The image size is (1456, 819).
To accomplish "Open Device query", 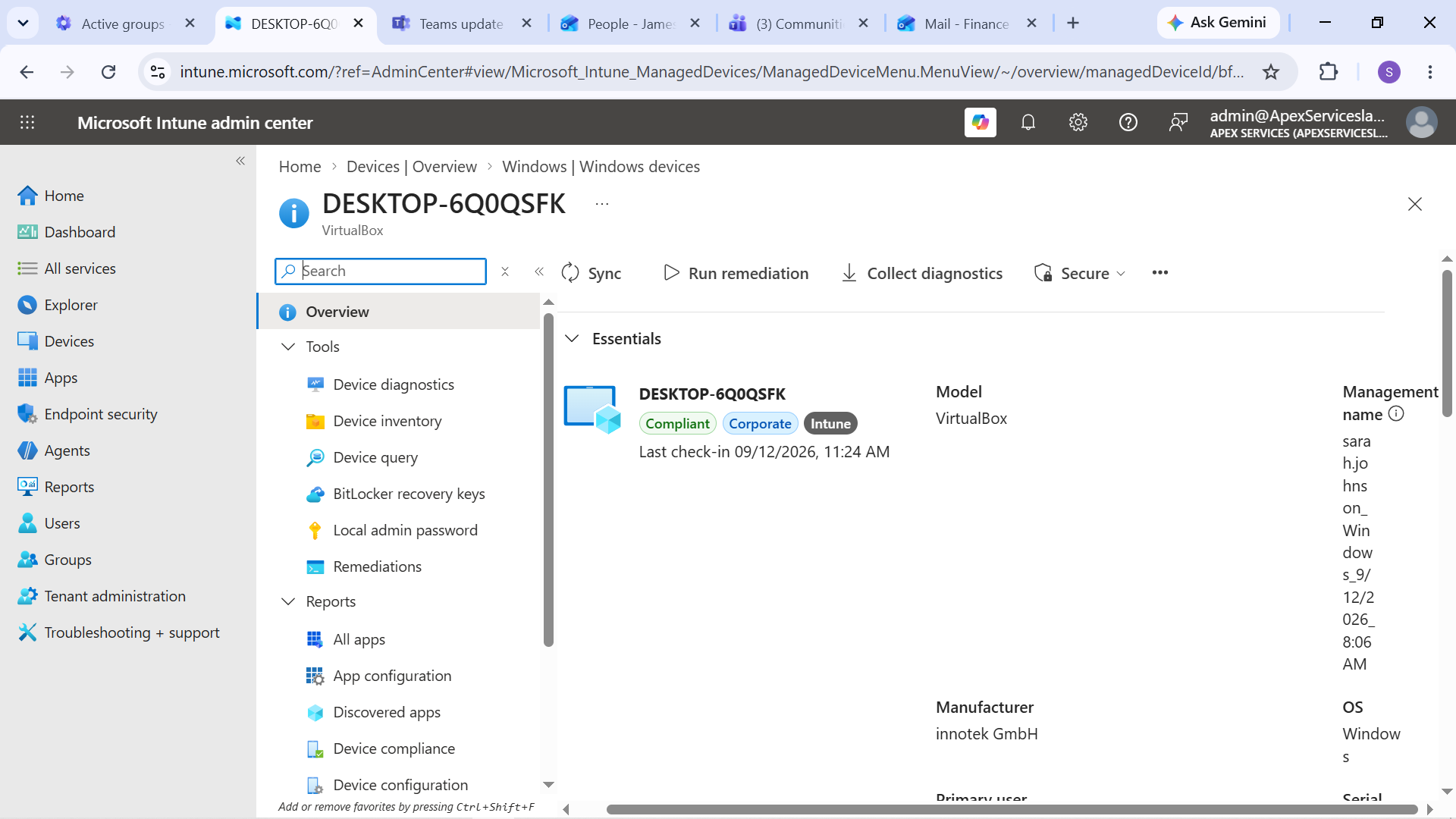I will tap(375, 457).
